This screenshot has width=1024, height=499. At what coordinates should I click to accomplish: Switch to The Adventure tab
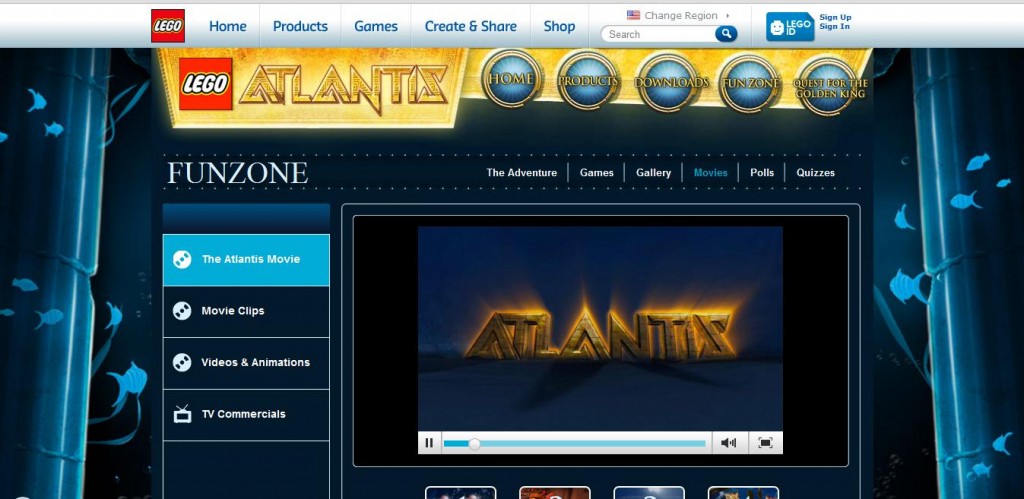coord(521,172)
